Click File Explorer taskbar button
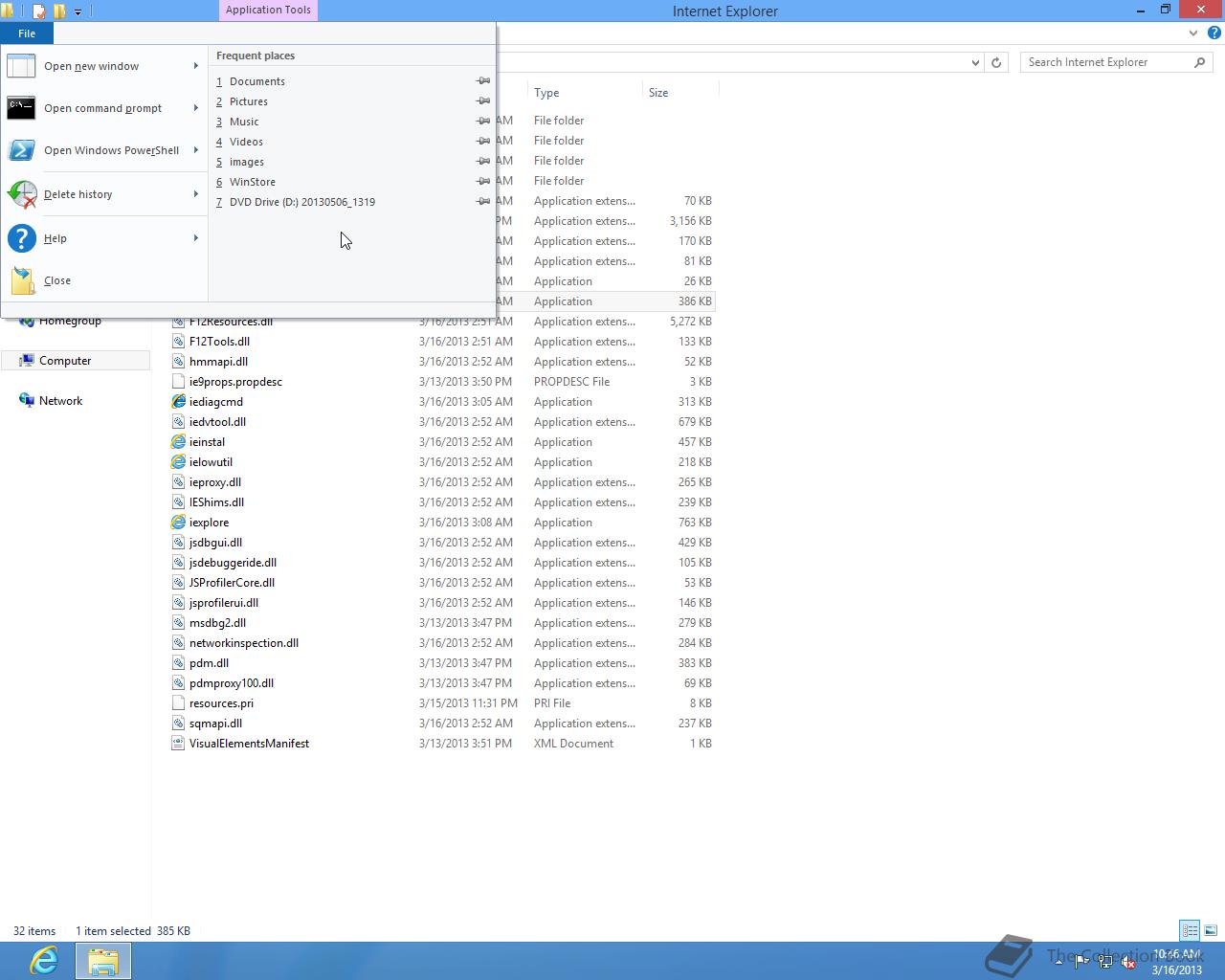This screenshot has width=1225, height=980. click(x=103, y=961)
